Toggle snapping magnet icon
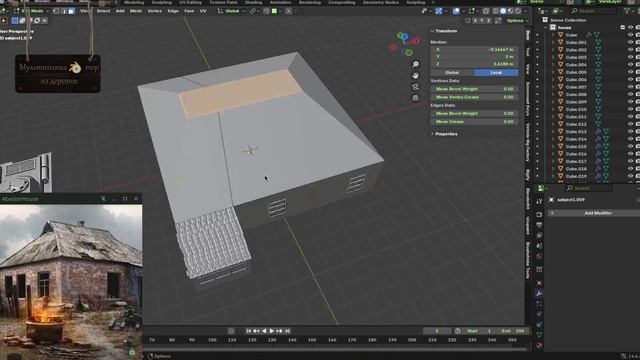Image resolution: width=640 pixels, height=360 pixels. 266,11
